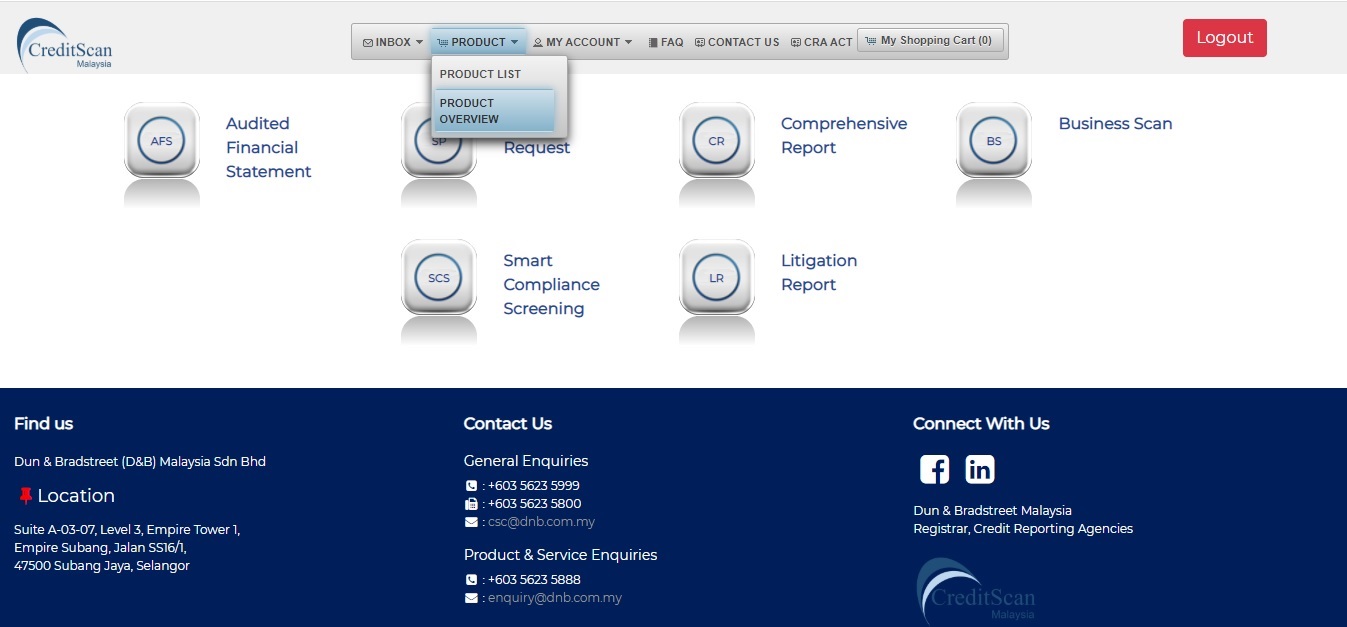This screenshot has width=1347, height=627.
Task: Click the CreditScan Malaysia footer logo
Action: 975,591
